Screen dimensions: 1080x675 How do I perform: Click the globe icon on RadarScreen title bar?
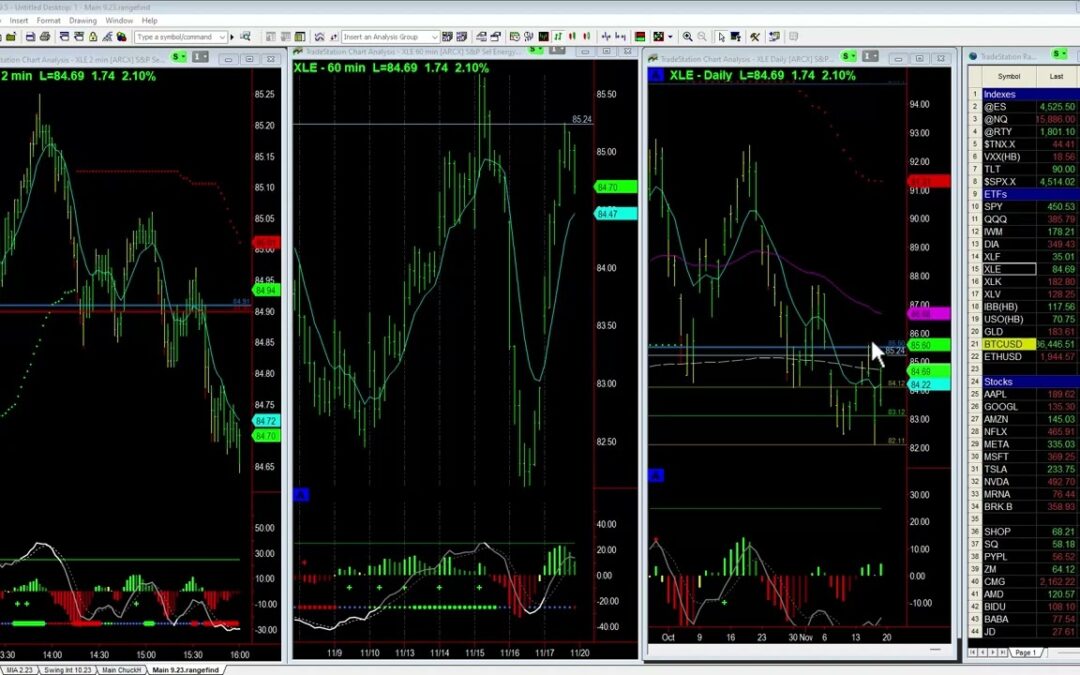973,56
